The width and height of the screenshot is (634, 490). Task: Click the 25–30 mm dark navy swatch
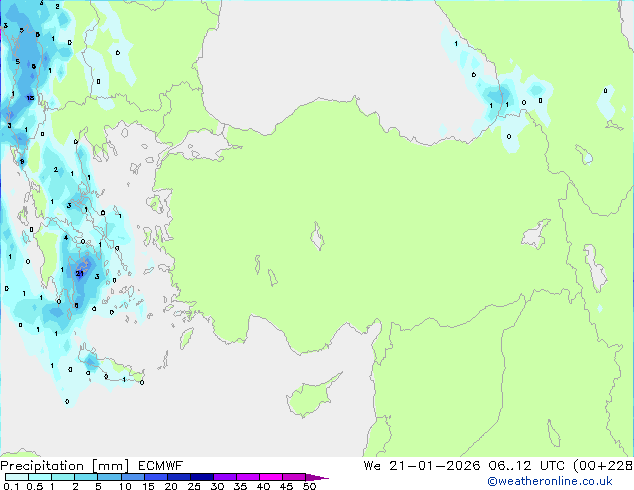(202, 477)
